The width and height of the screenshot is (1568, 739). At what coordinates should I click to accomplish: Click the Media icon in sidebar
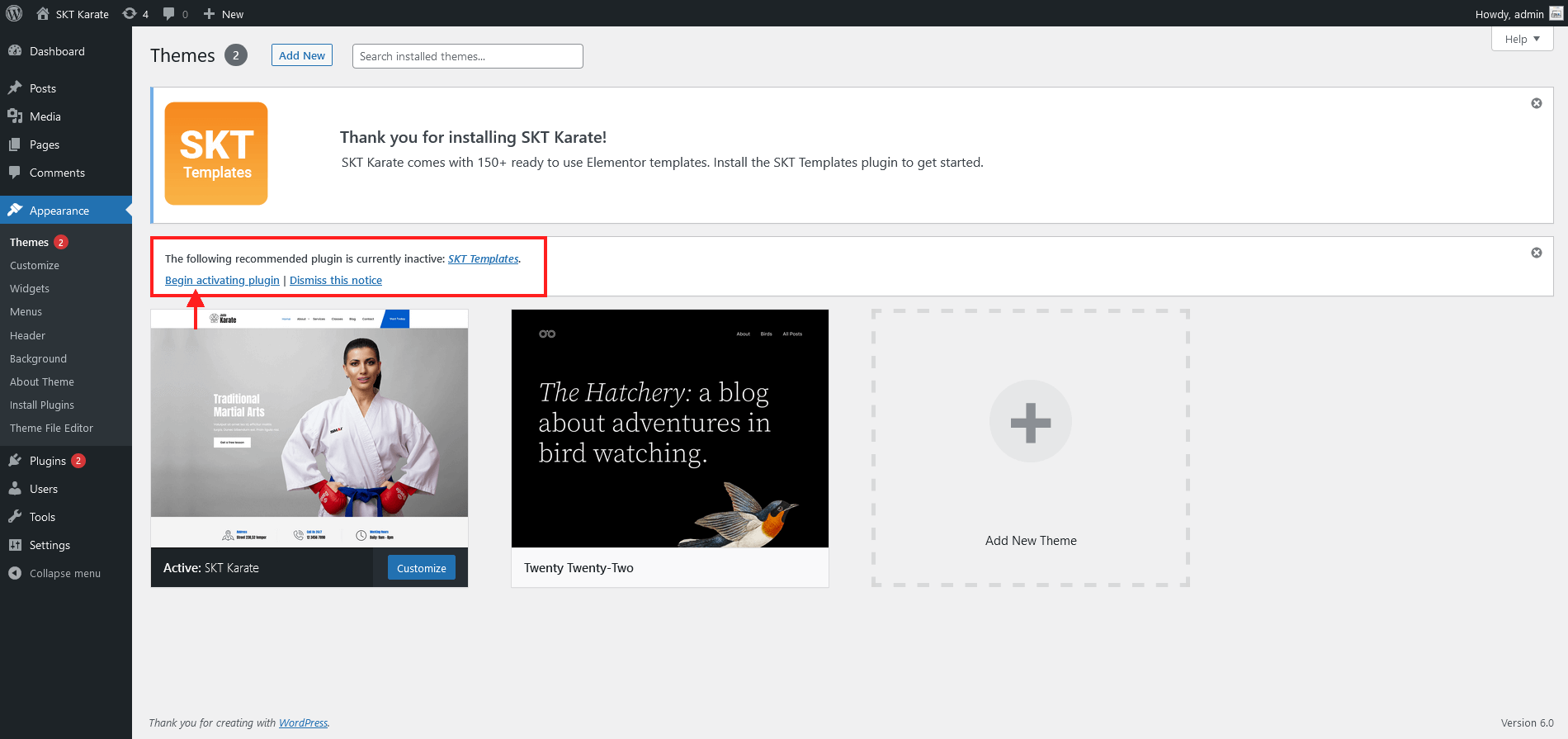point(15,116)
